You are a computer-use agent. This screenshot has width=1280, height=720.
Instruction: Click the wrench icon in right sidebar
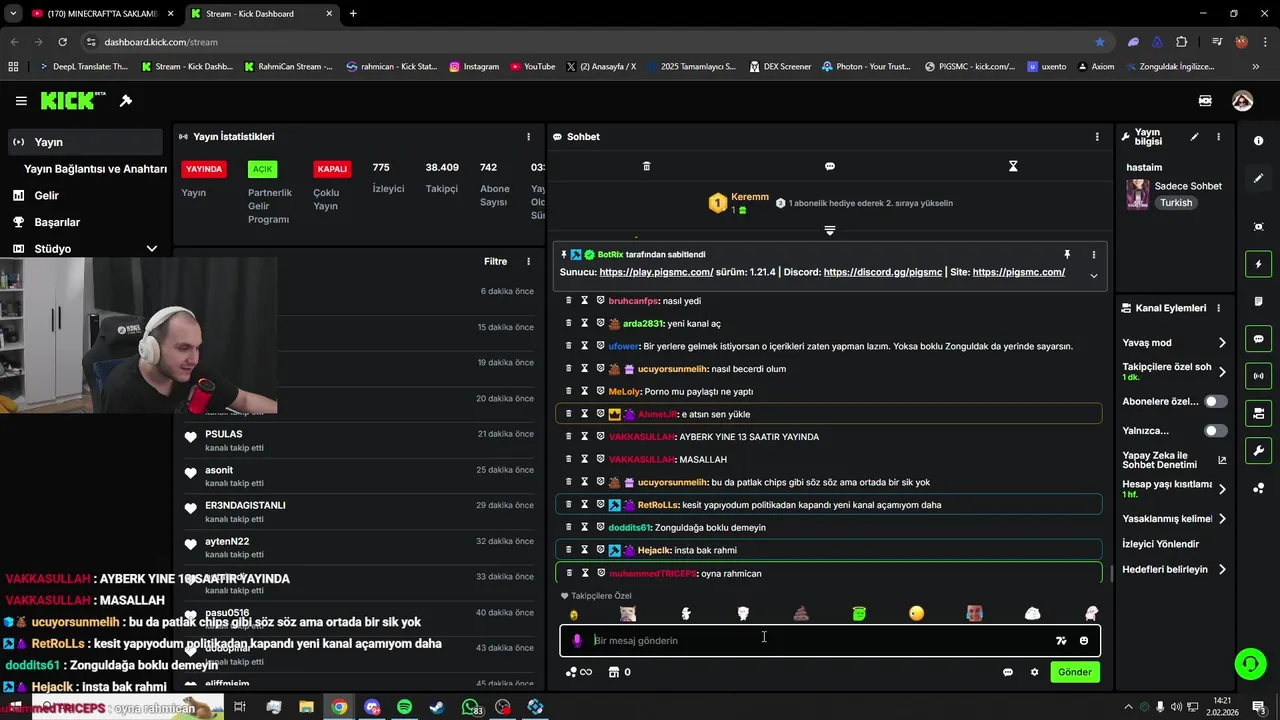(1258, 451)
